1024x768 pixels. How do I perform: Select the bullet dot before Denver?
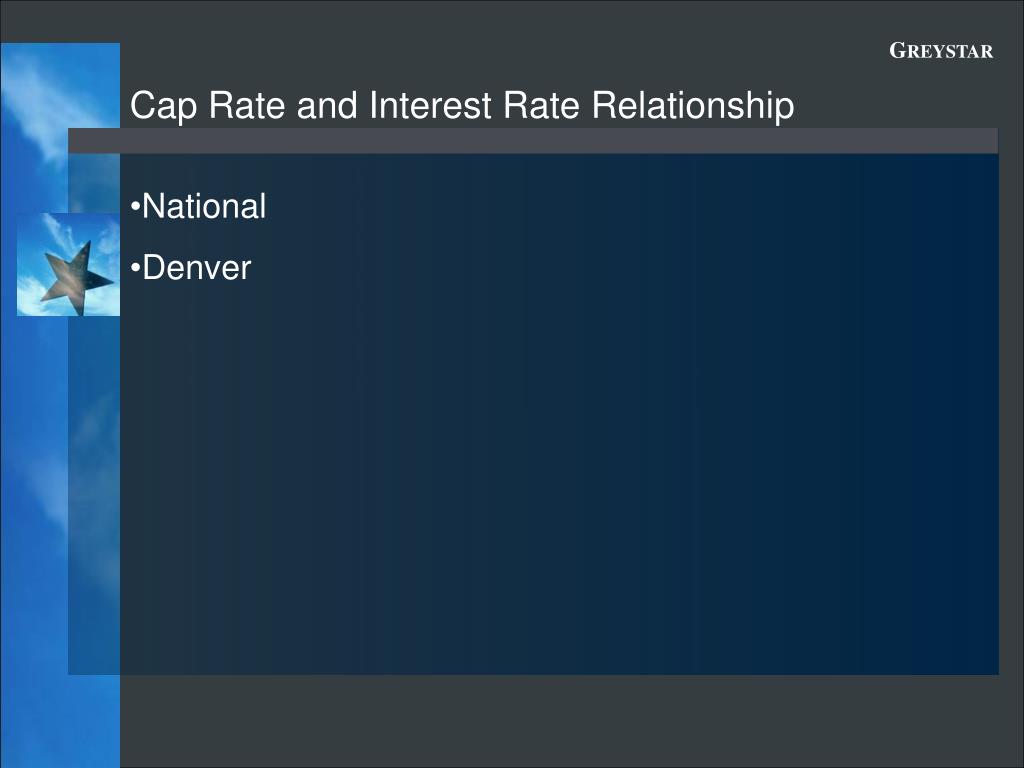[x=135, y=268]
